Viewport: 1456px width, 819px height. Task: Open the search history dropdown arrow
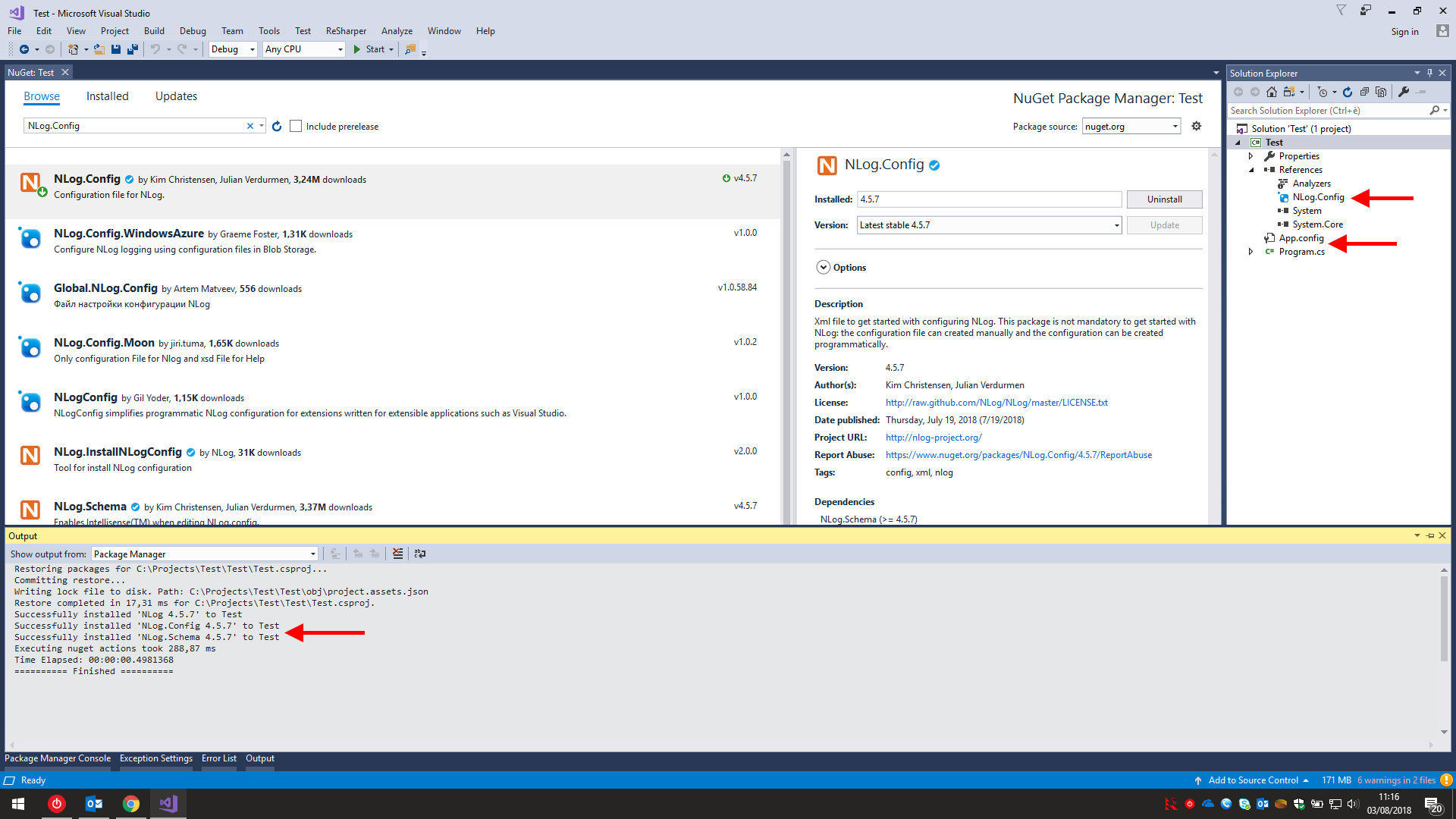(x=262, y=126)
